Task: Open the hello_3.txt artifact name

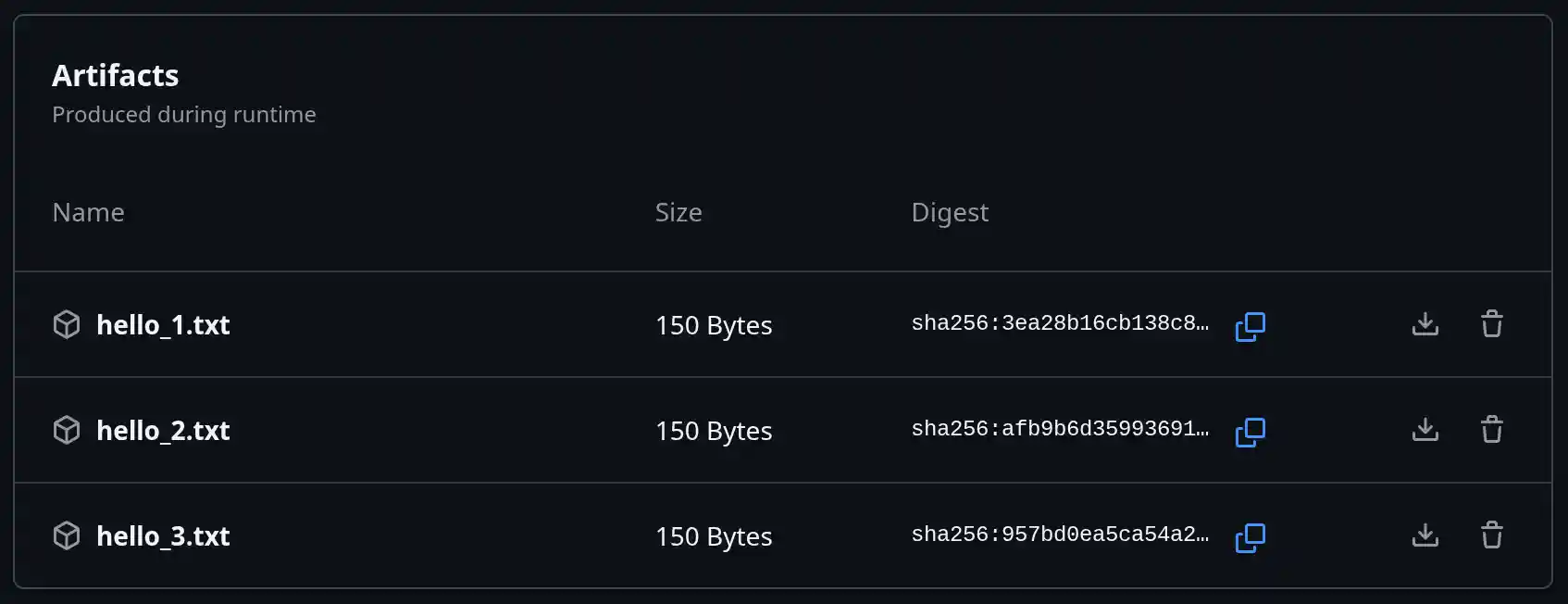Action: click(x=163, y=536)
